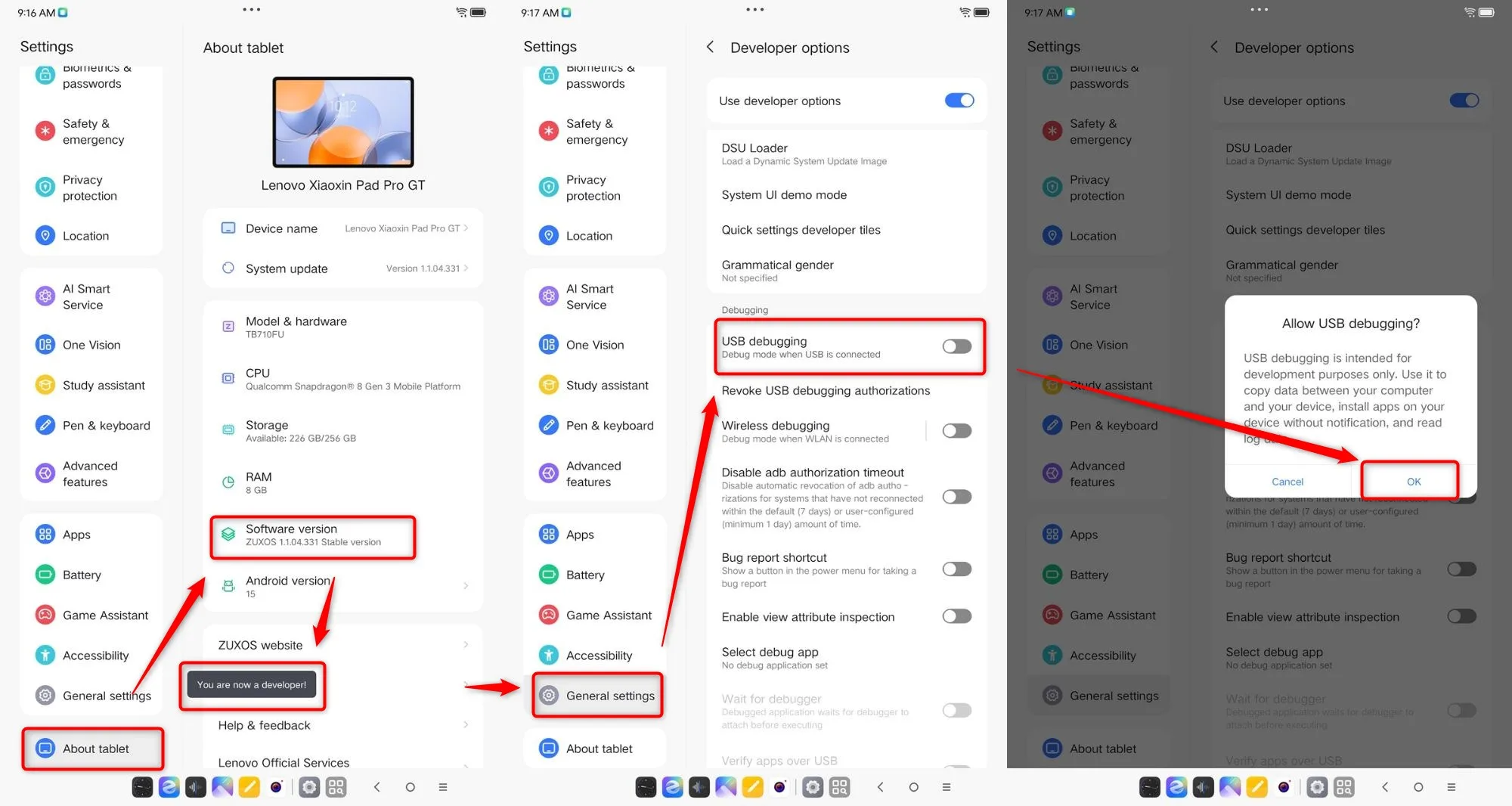Screen dimensions: 1512x806
Task: Cancel the Allow USB debugging dialog
Action: [1287, 482]
